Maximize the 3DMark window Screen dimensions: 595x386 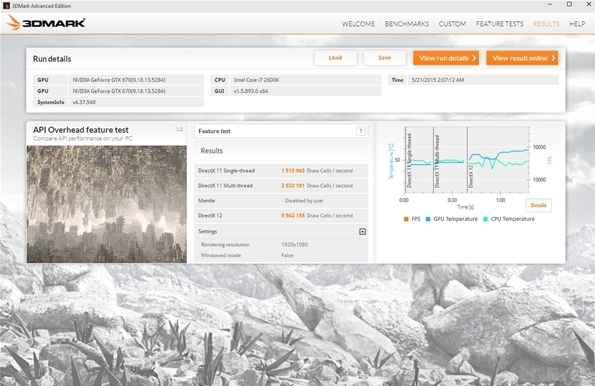click(569, 5)
